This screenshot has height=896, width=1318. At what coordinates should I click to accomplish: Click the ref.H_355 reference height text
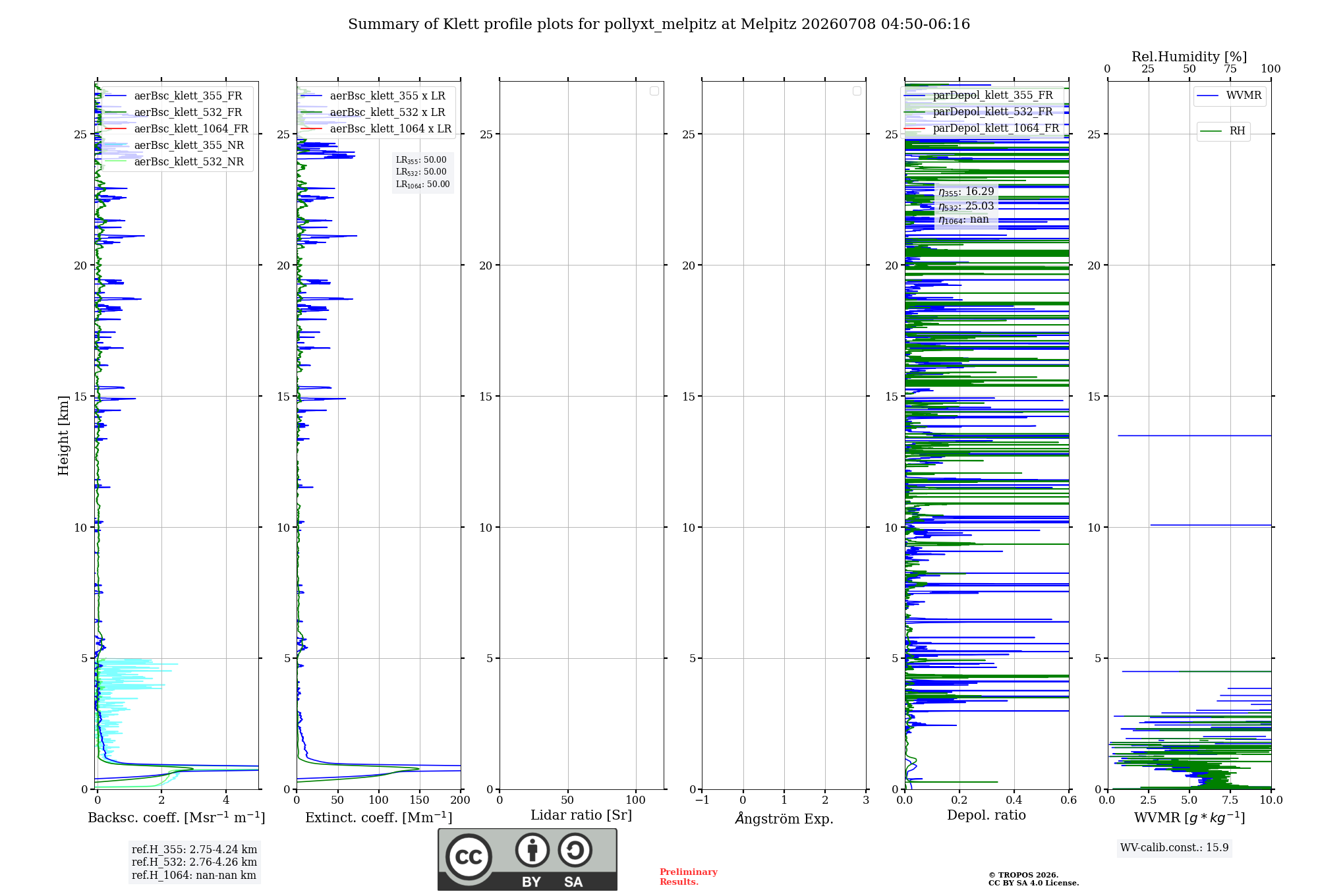coord(194,849)
